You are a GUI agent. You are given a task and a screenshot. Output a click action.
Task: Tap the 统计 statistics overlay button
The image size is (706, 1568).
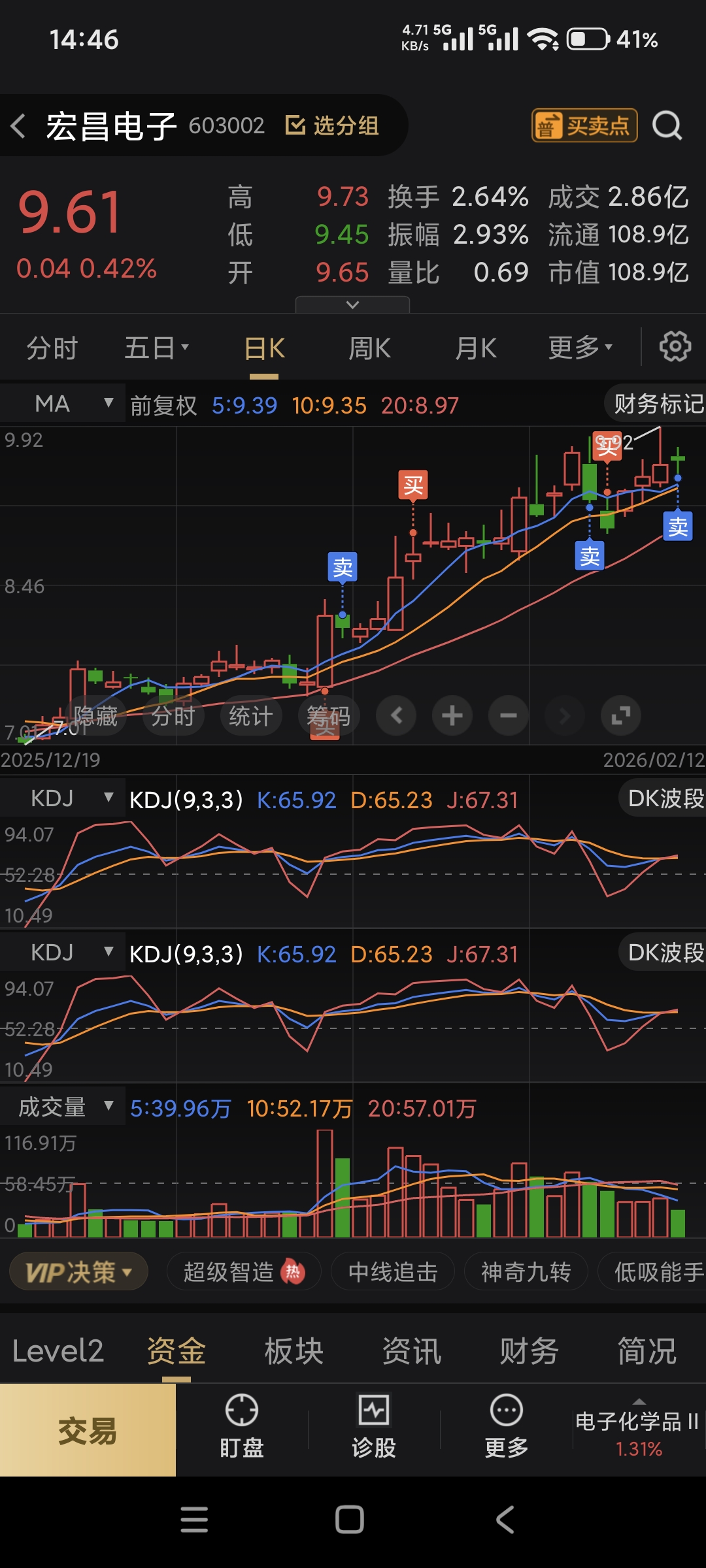click(251, 716)
